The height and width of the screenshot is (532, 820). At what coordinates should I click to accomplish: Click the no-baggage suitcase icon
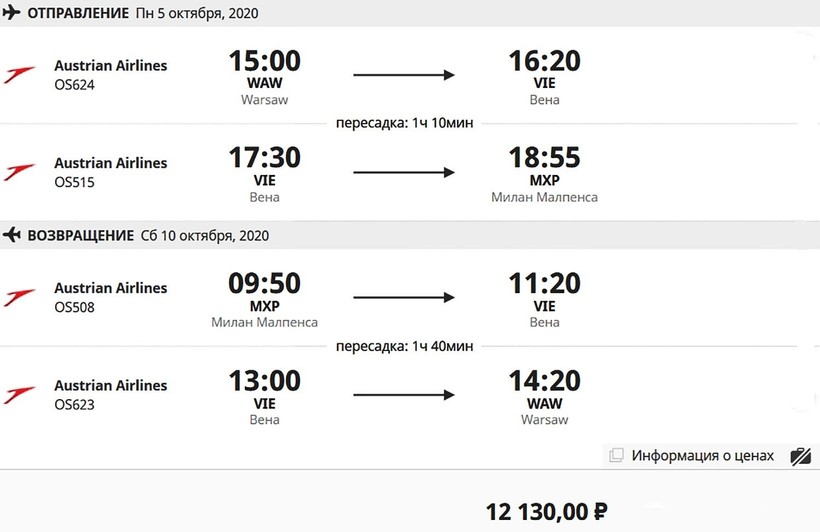(800, 456)
